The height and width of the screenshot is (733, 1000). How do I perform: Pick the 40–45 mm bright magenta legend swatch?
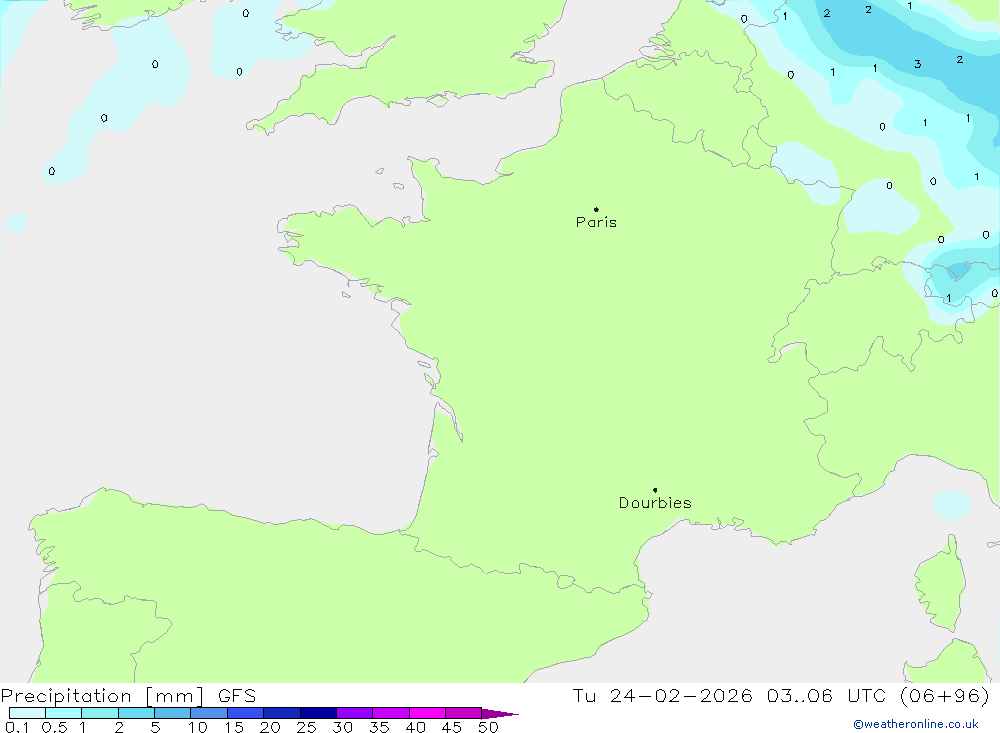click(427, 713)
